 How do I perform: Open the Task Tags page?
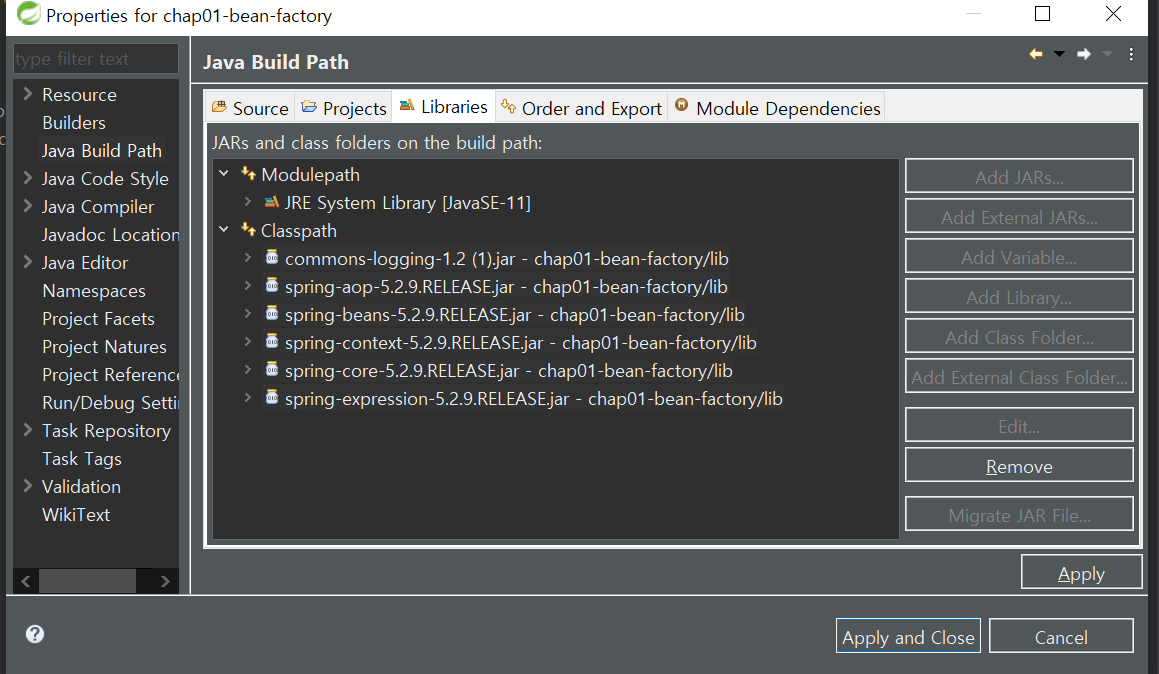[82, 459]
